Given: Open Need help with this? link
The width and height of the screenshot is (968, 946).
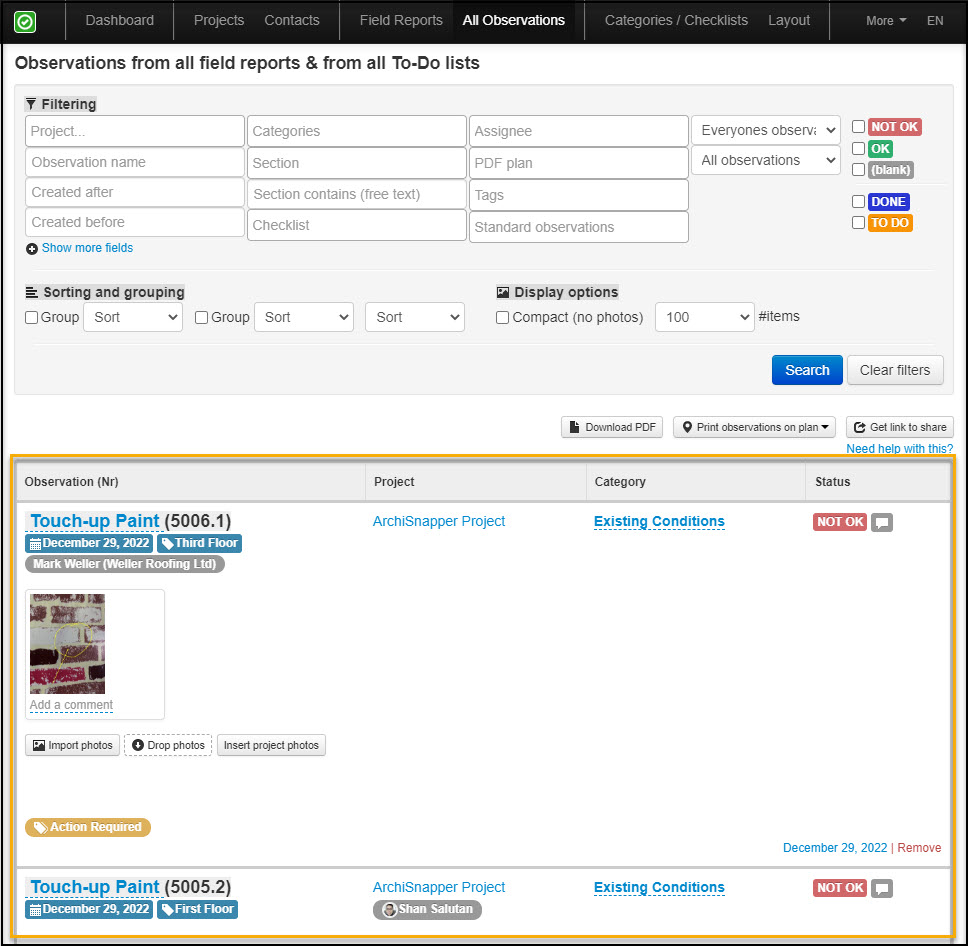Looking at the screenshot, I should click(x=899, y=449).
